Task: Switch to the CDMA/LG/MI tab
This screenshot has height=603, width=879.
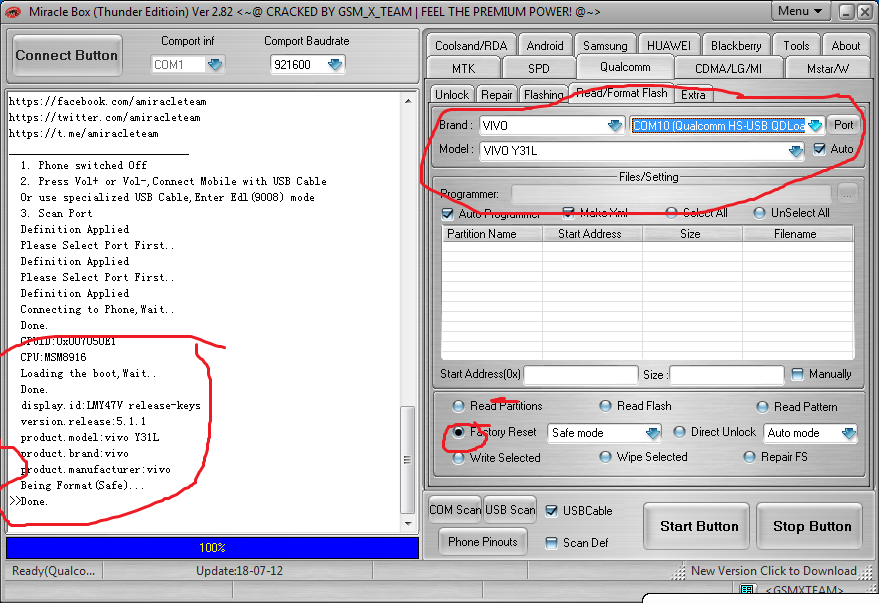Action: coord(728,68)
